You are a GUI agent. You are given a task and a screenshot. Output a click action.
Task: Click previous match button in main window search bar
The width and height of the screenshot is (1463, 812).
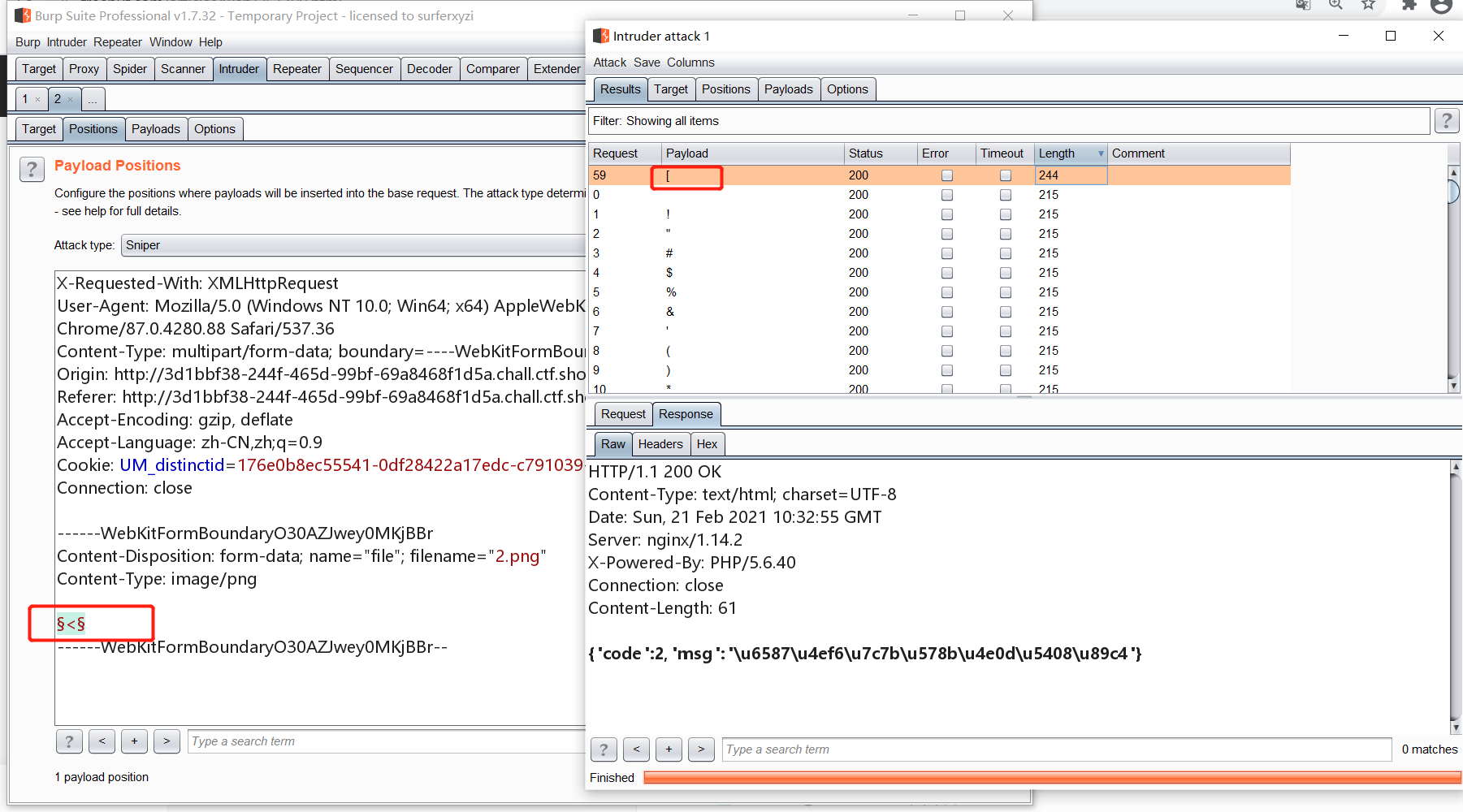click(x=102, y=741)
